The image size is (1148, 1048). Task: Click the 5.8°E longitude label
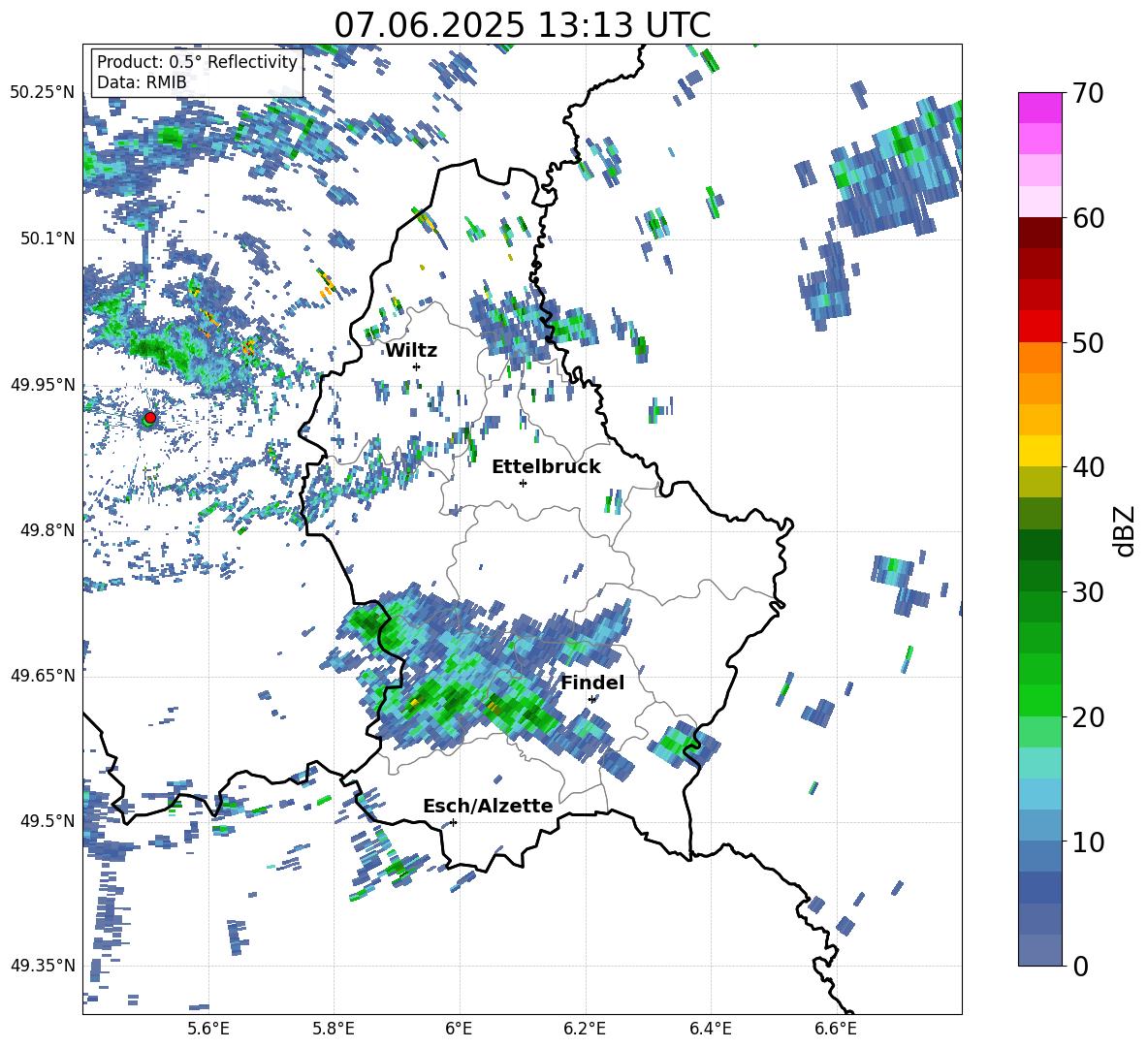(334, 1029)
